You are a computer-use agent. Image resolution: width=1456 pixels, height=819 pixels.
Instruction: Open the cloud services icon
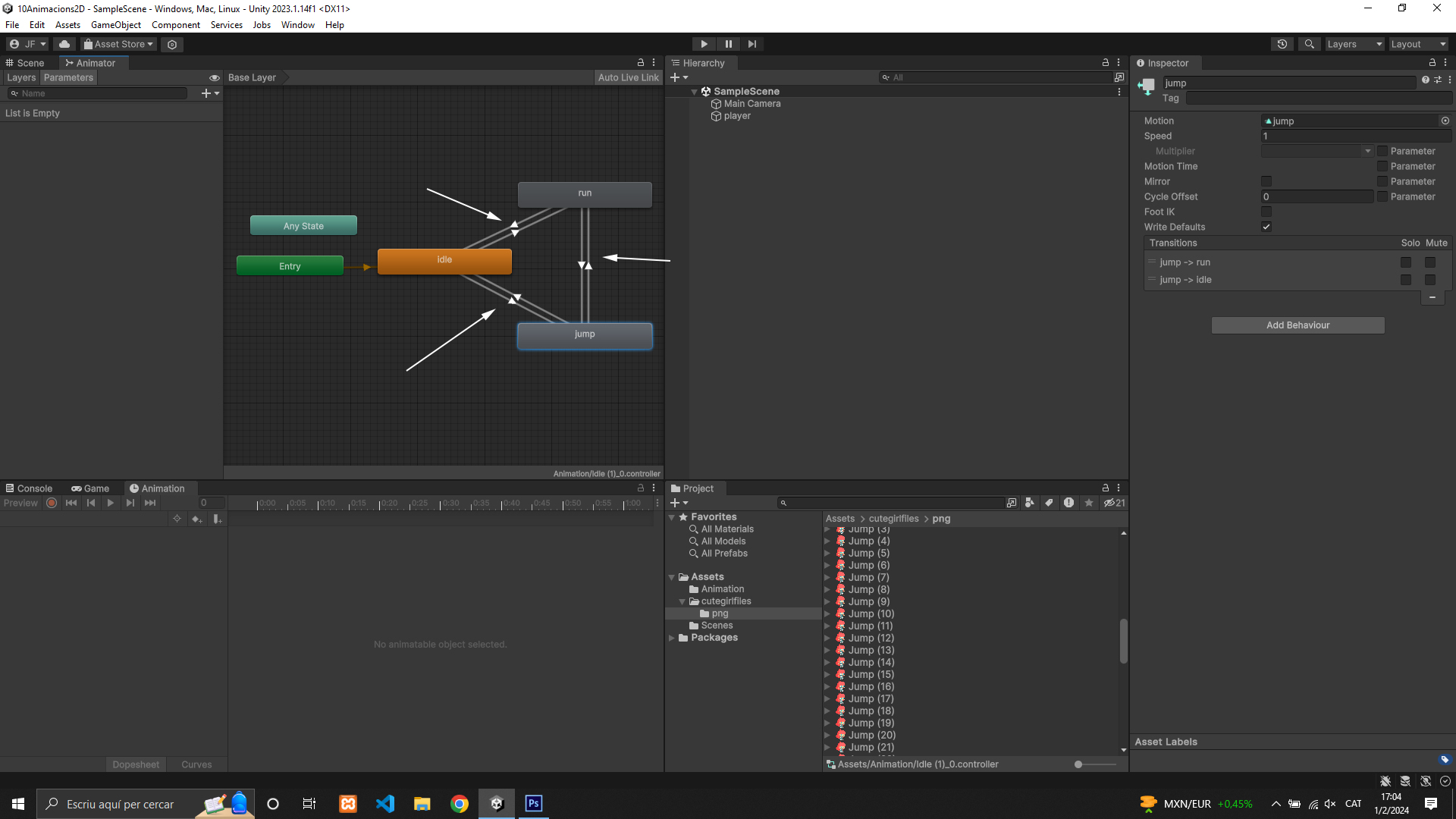tap(64, 44)
